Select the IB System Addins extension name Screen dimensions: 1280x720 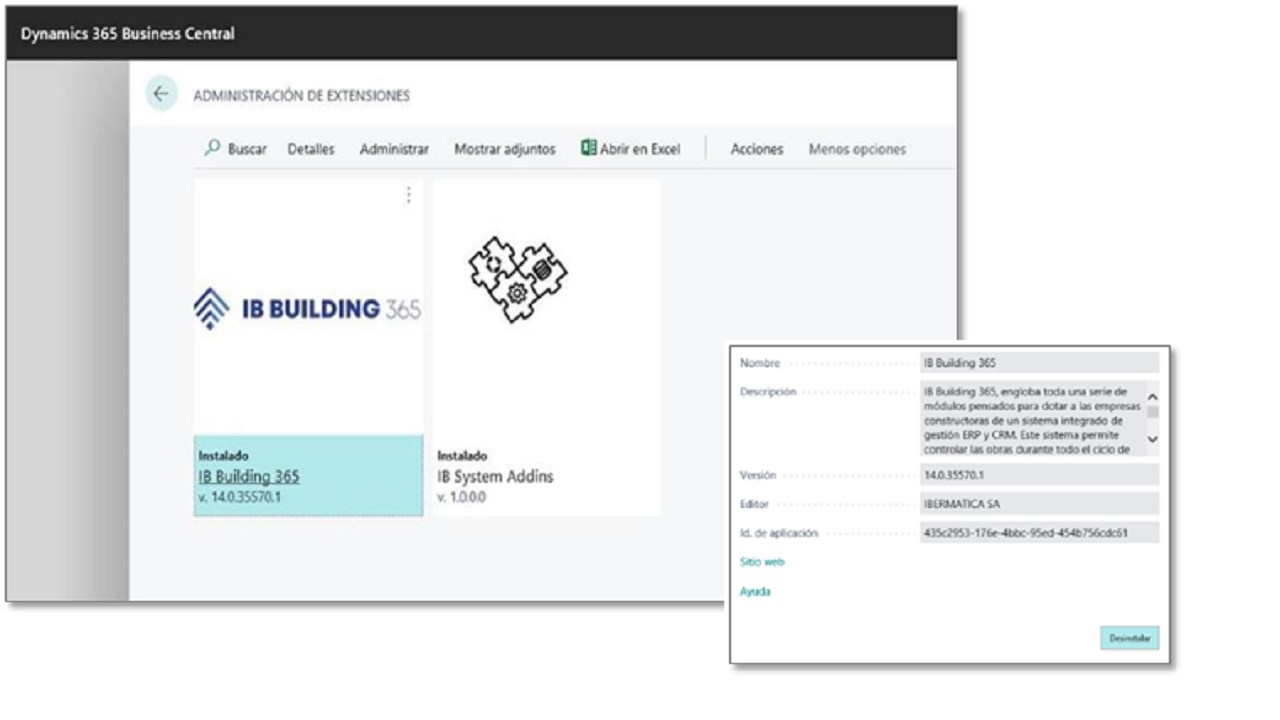(495, 476)
